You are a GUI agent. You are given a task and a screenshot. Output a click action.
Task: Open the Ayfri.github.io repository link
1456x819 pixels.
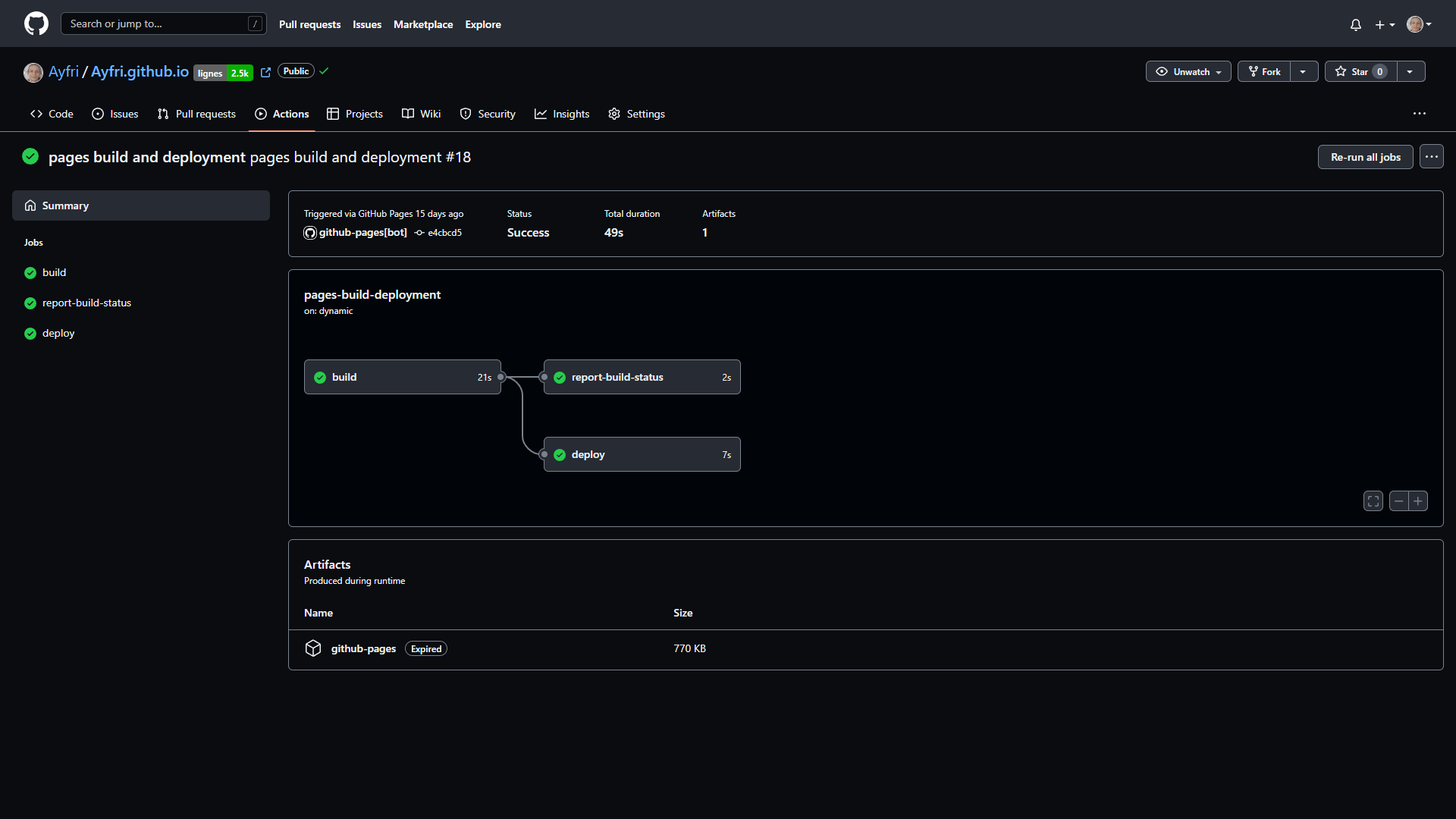coord(140,71)
